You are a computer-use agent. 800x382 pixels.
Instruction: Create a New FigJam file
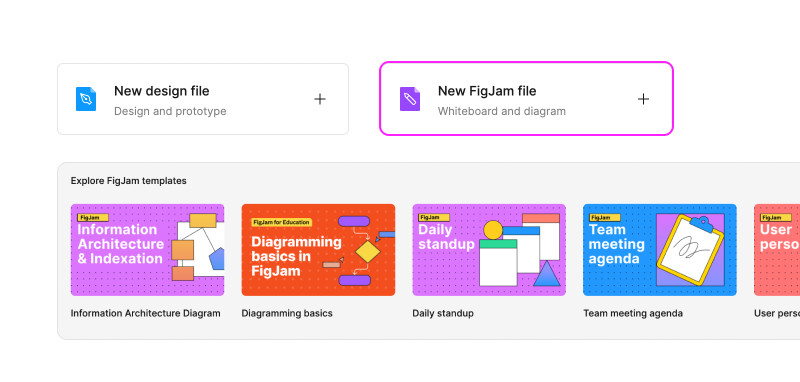527,99
